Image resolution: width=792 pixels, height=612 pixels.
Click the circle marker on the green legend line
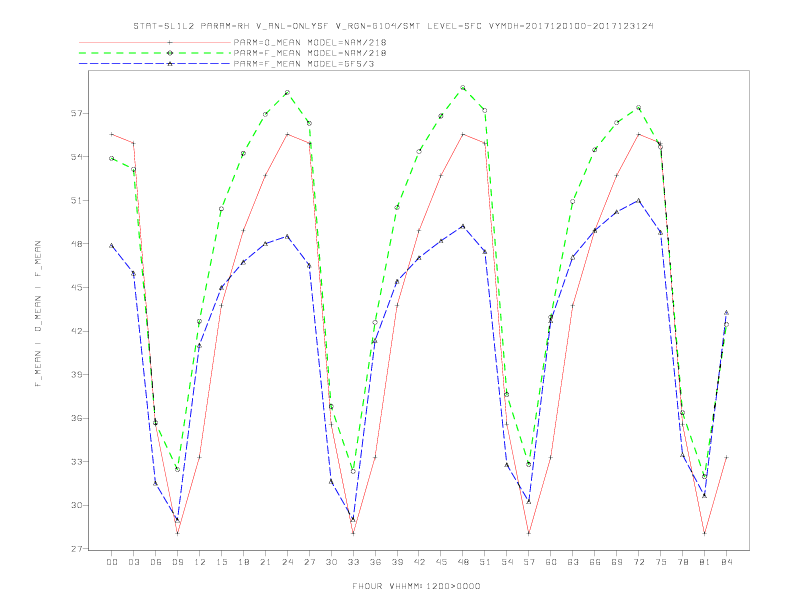[170, 53]
